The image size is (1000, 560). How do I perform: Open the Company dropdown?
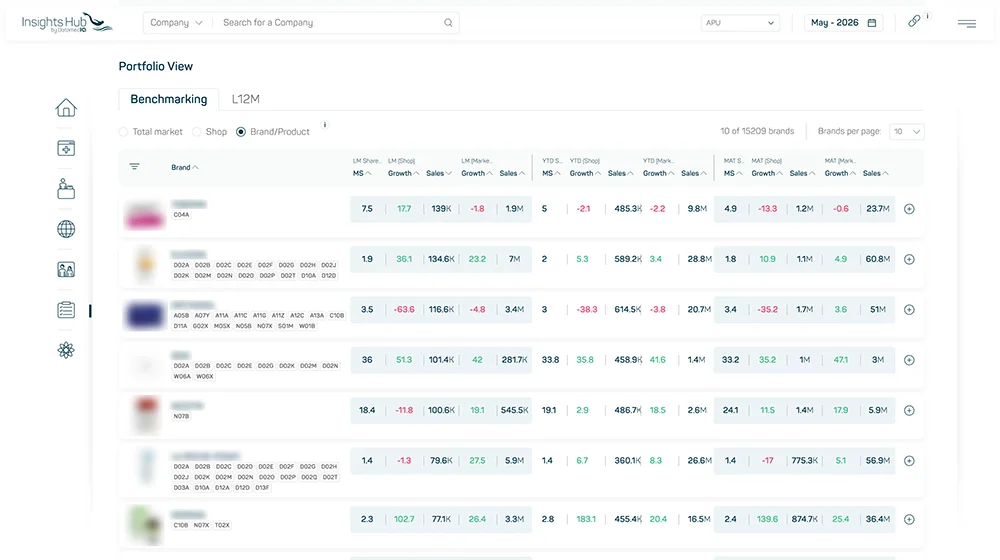pyautogui.click(x=177, y=23)
